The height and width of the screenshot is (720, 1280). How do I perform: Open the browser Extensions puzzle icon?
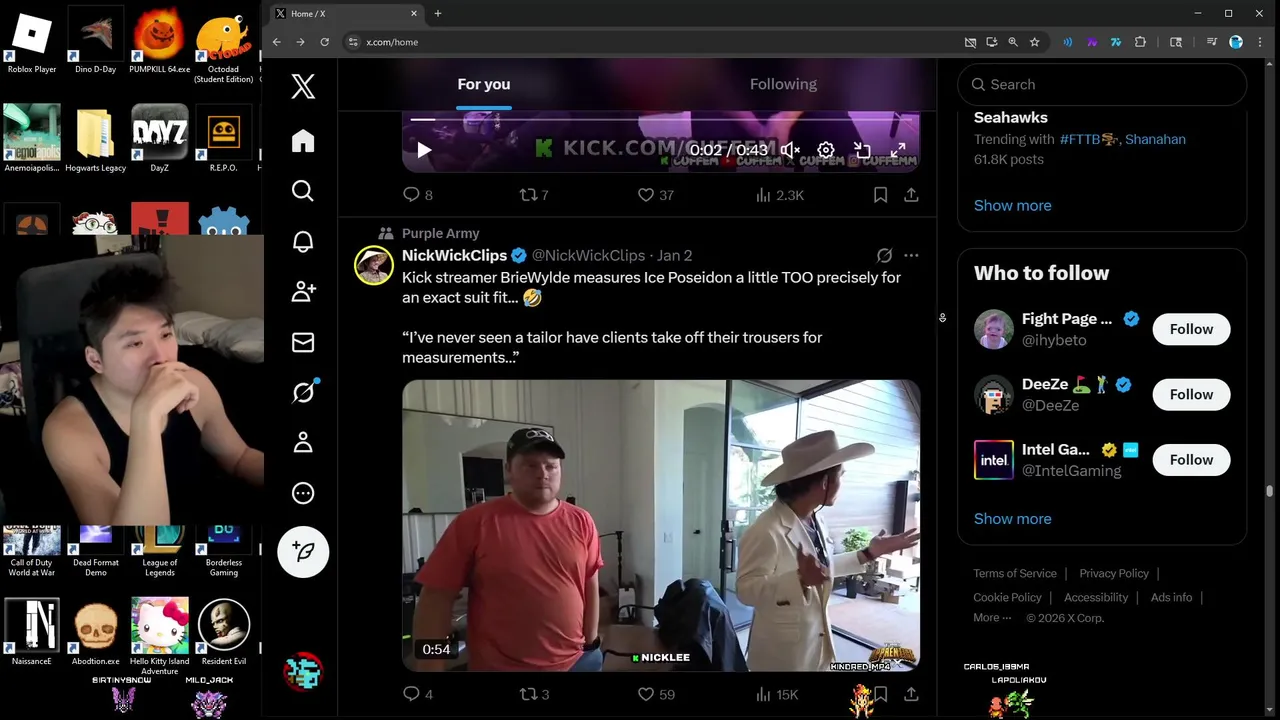pyautogui.click(x=1140, y=42)
